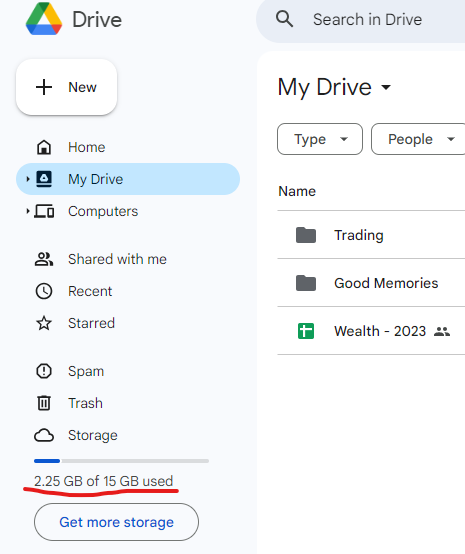Open Computers in the sidebar
Viewport: 465px width, 554px height.
128,211
